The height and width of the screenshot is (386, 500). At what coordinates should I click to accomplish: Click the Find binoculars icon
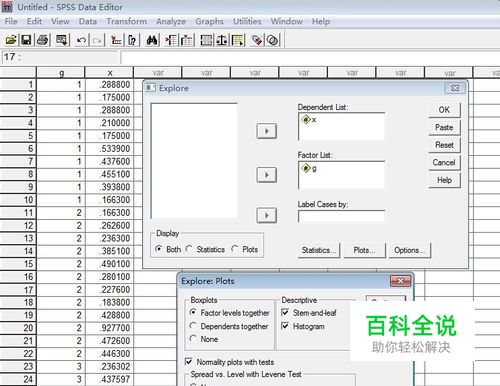pos(152,40)
